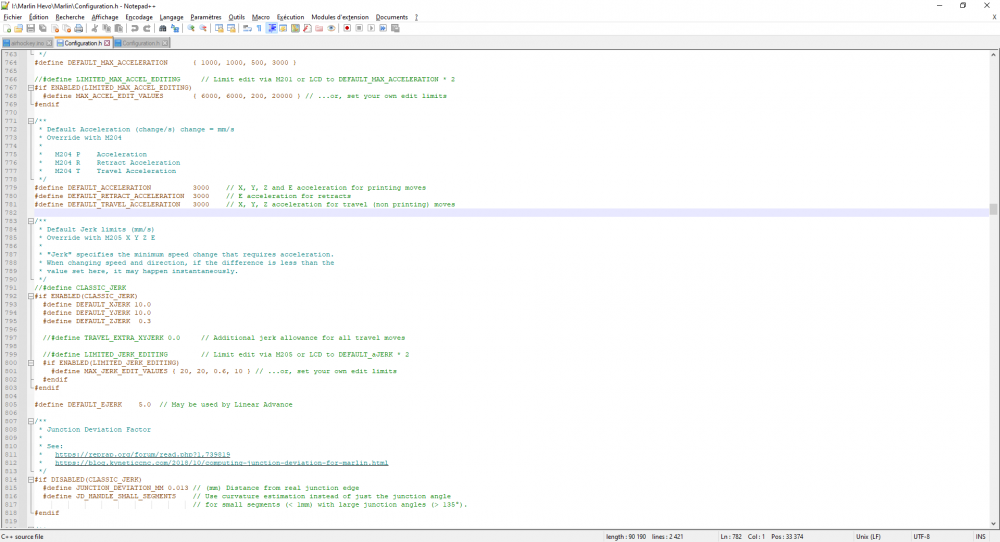Image resolution: width=1000 pixels, height=542 pixels.
Task: Create a new document with the New icon
Action: [x=7, y=28]
